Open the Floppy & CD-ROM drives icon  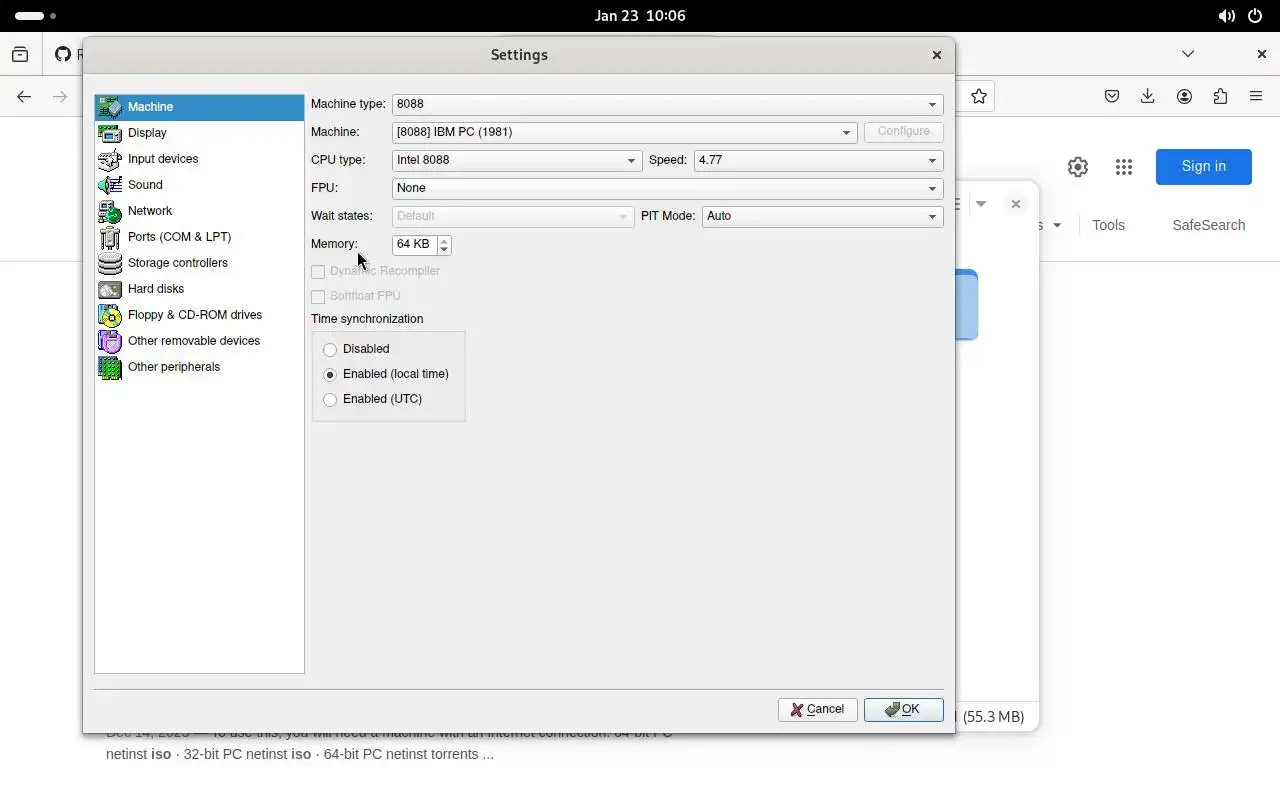pyautogui.click(x=110, y=315)
